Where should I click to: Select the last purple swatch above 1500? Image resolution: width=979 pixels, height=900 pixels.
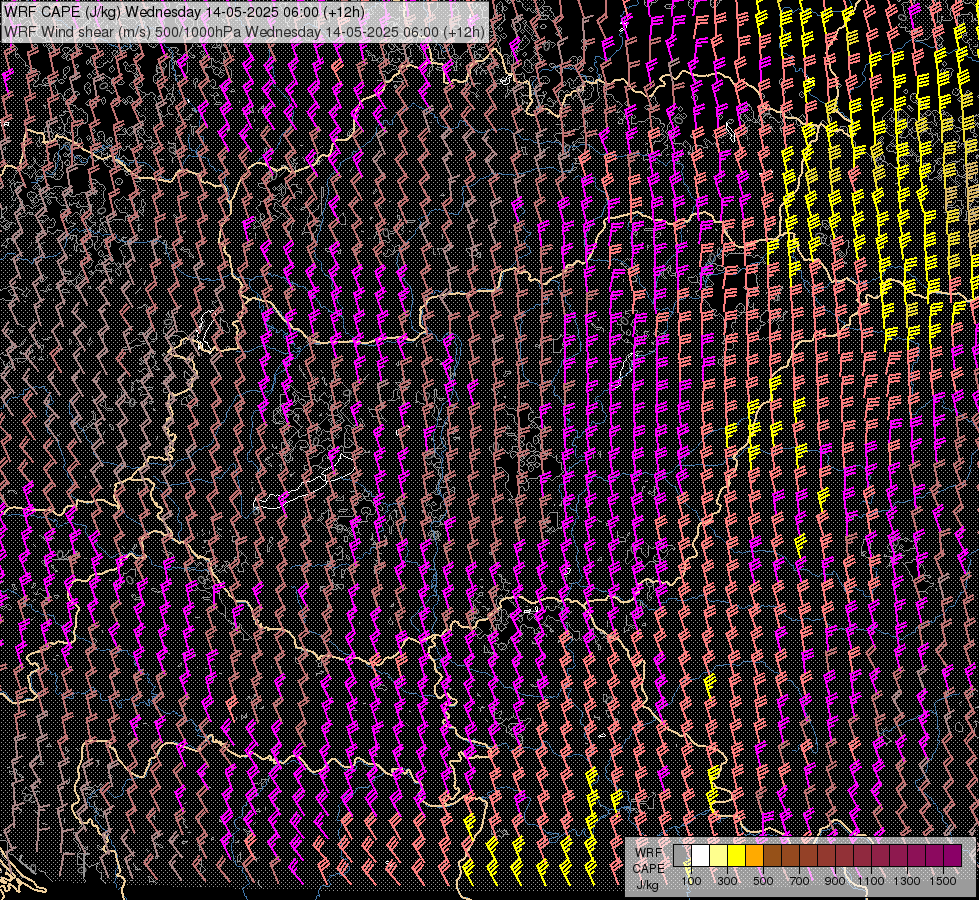point(953,855)
